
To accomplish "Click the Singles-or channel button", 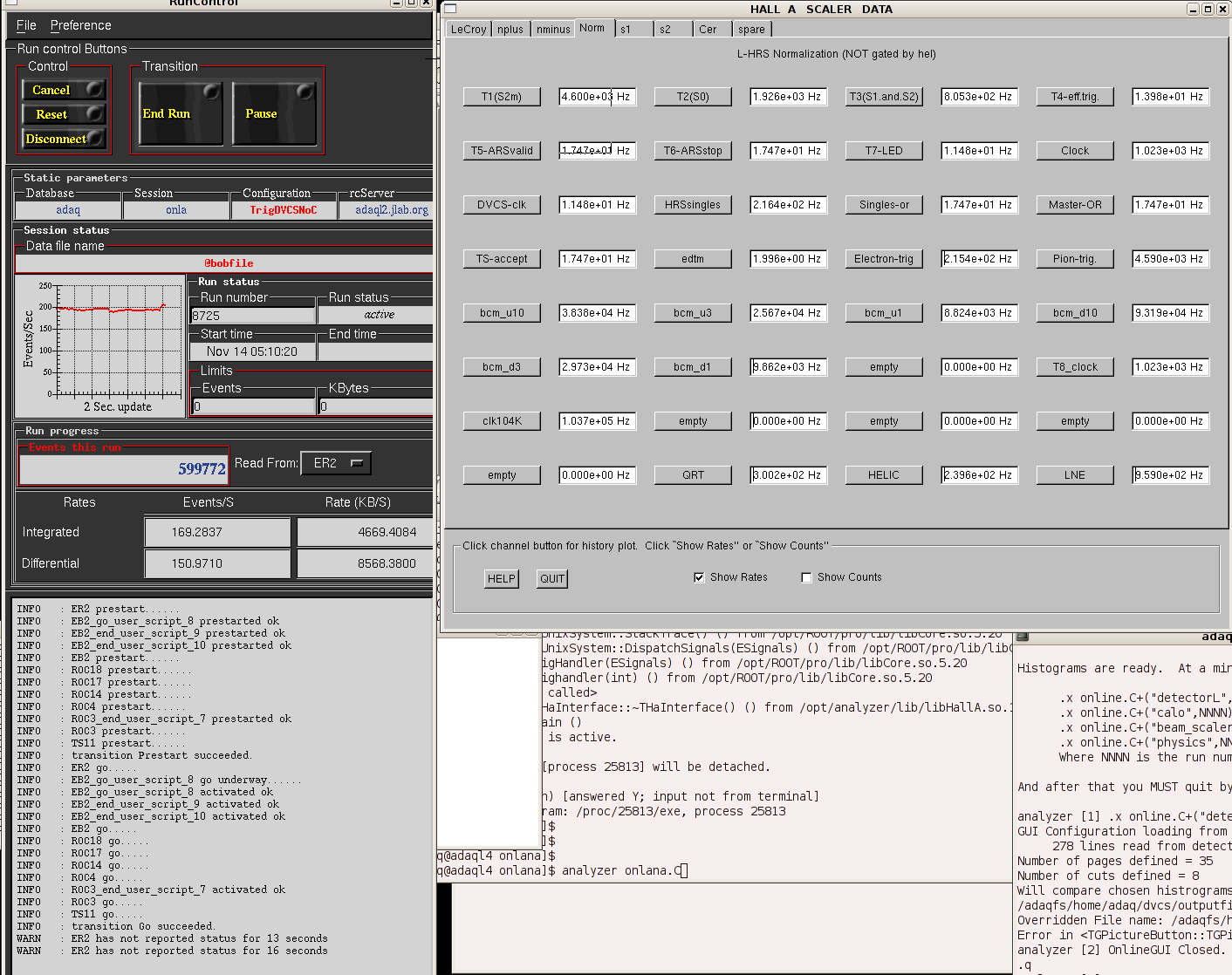I will click(x=884, y=205).
